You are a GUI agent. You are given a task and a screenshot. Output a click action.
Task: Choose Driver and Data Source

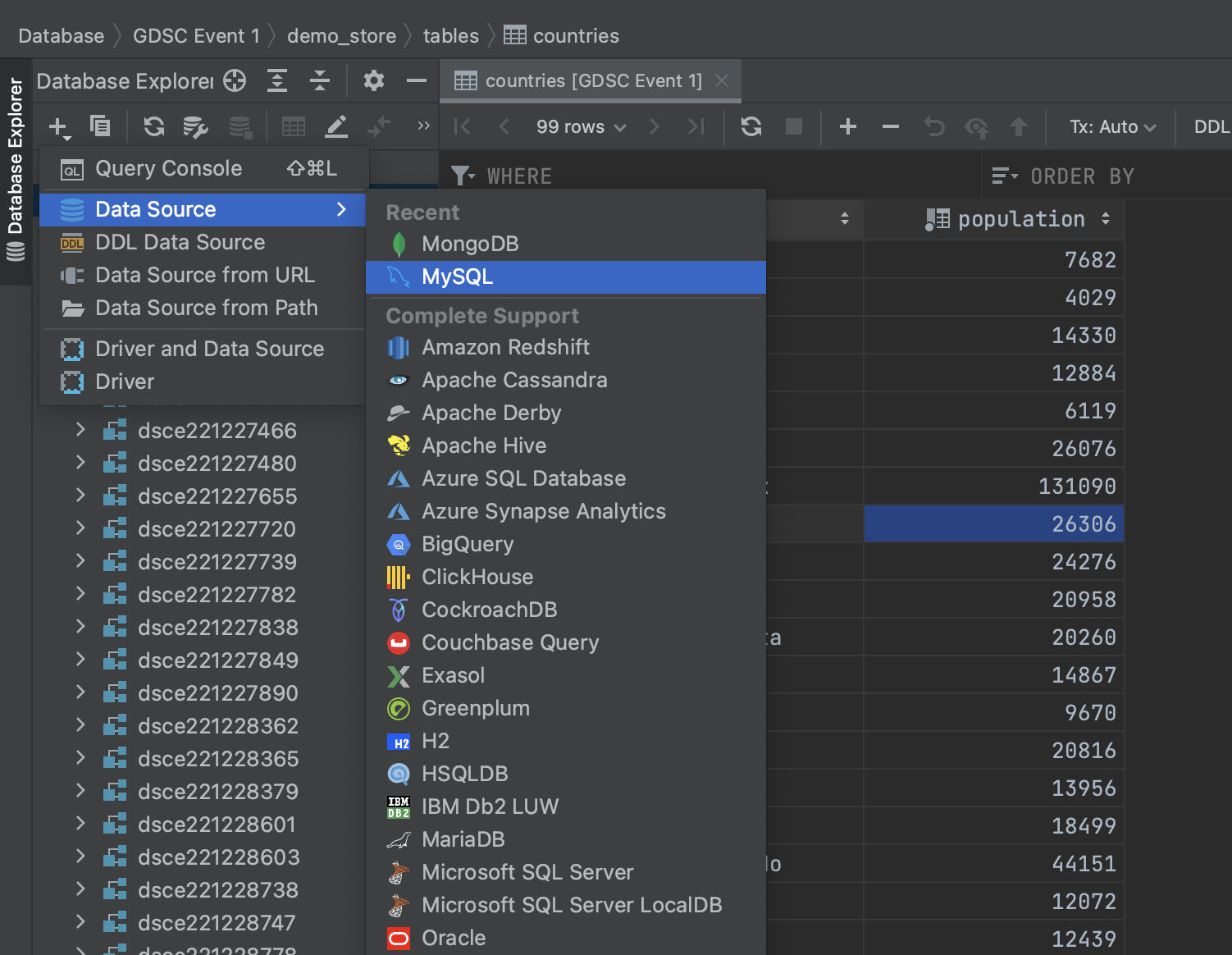202,349
